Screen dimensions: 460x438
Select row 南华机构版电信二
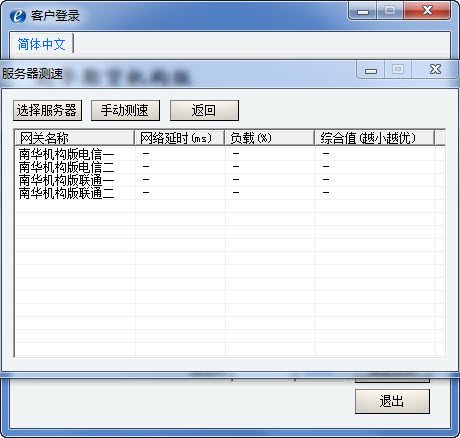(x=230, y=167)
